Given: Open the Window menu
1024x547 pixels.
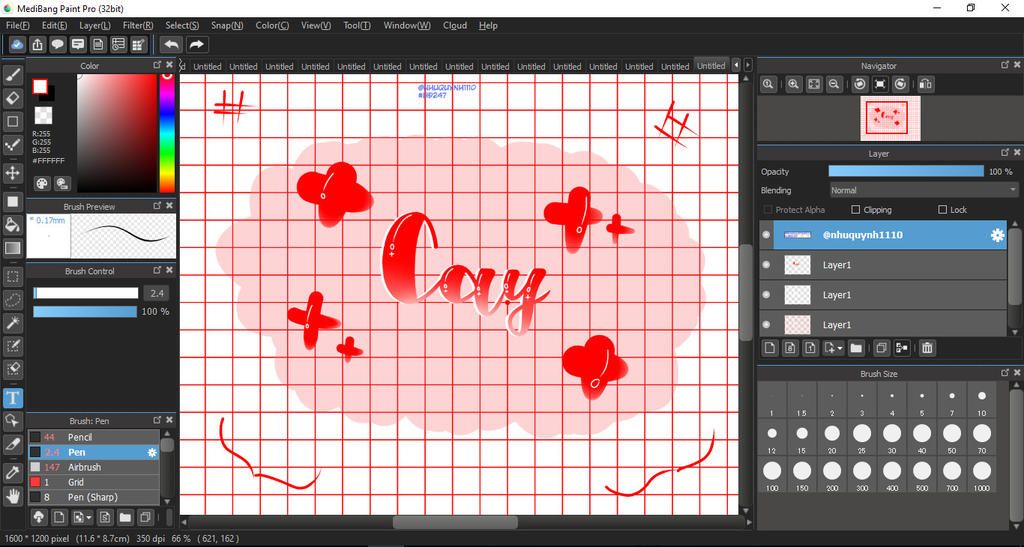Looking at the screenshot, I should [x=406, y=25].
